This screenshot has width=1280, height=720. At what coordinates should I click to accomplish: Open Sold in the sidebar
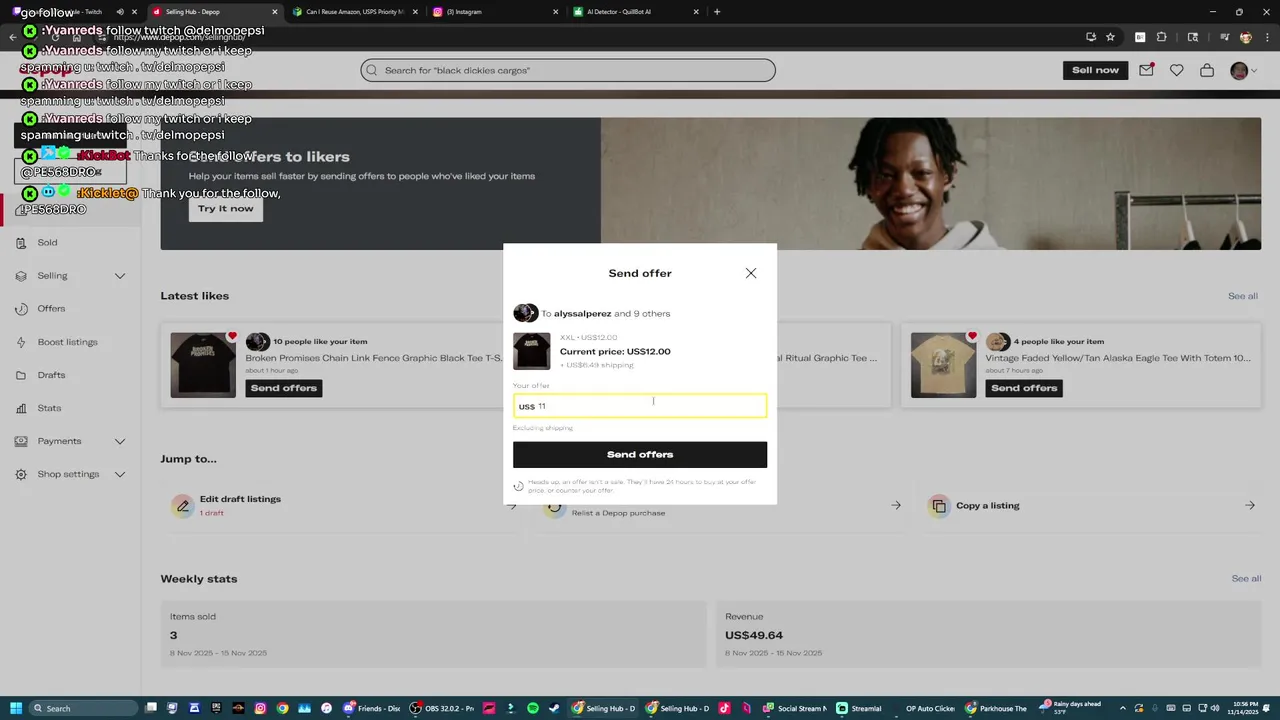(x=47, y=243)
